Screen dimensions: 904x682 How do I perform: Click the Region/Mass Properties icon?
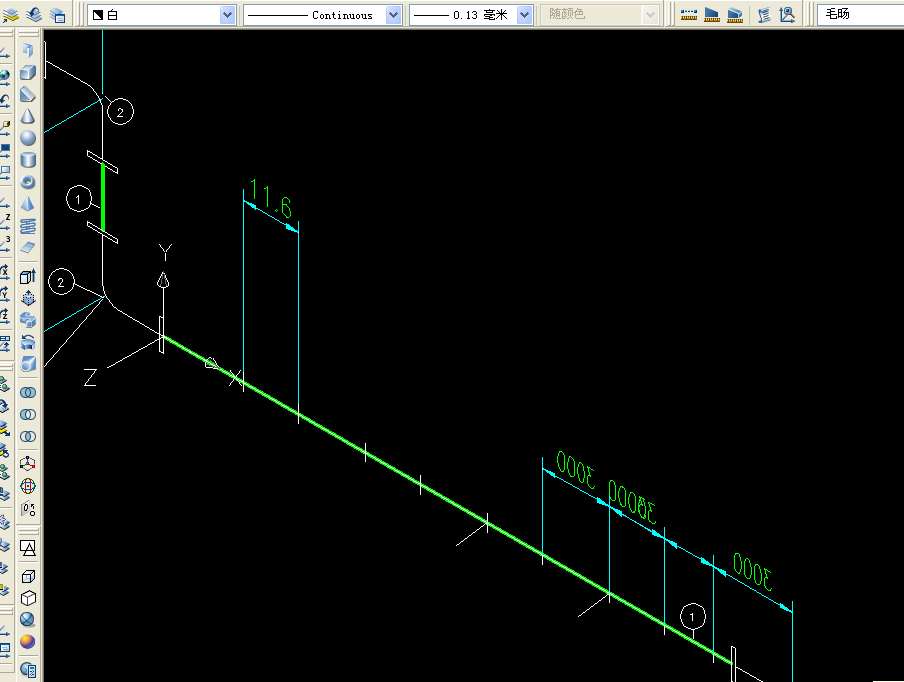click(734, 14)
